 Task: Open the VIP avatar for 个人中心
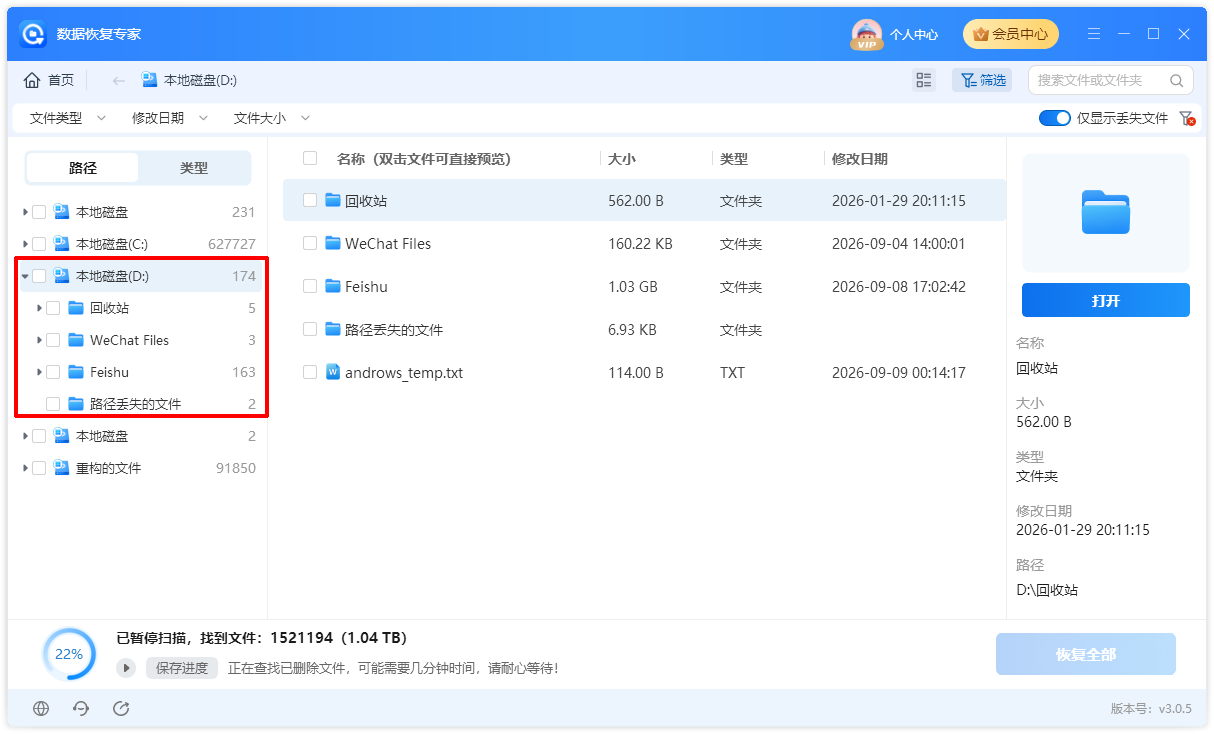click(x=866, y=34)
